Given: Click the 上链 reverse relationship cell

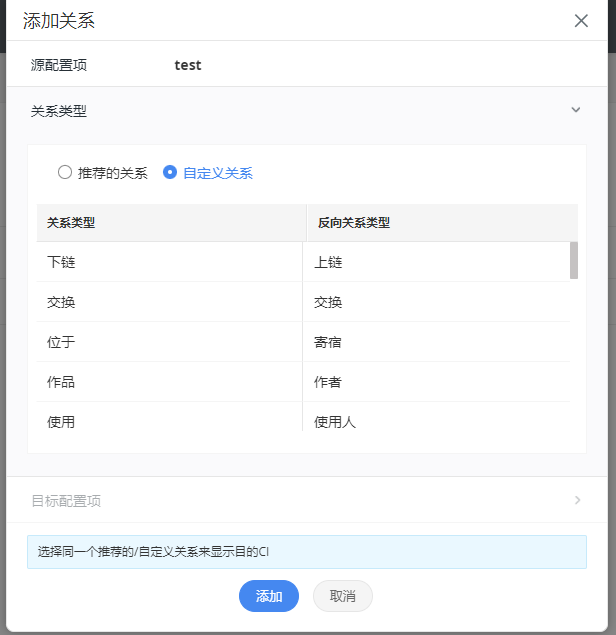Looking at the screenshot, I should click(437, 262).
